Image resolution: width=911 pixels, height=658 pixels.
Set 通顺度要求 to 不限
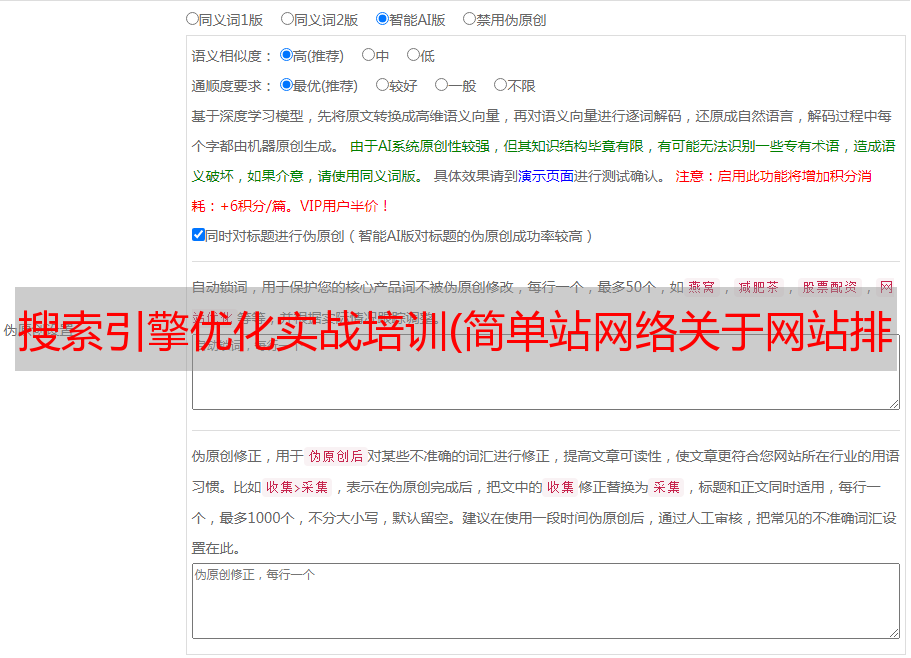click(500, 85)
